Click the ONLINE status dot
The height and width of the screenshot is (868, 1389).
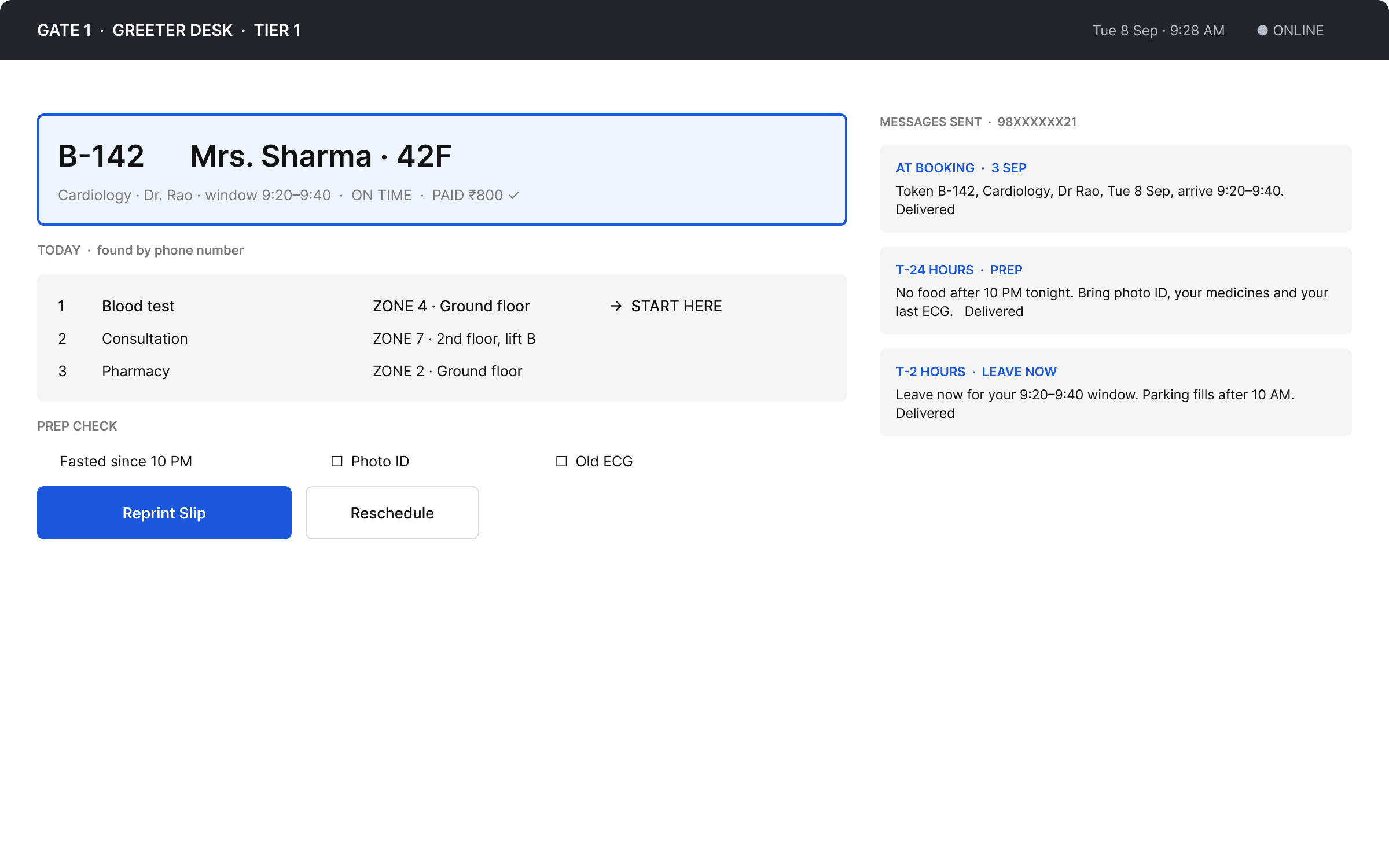click(1262, 30)
